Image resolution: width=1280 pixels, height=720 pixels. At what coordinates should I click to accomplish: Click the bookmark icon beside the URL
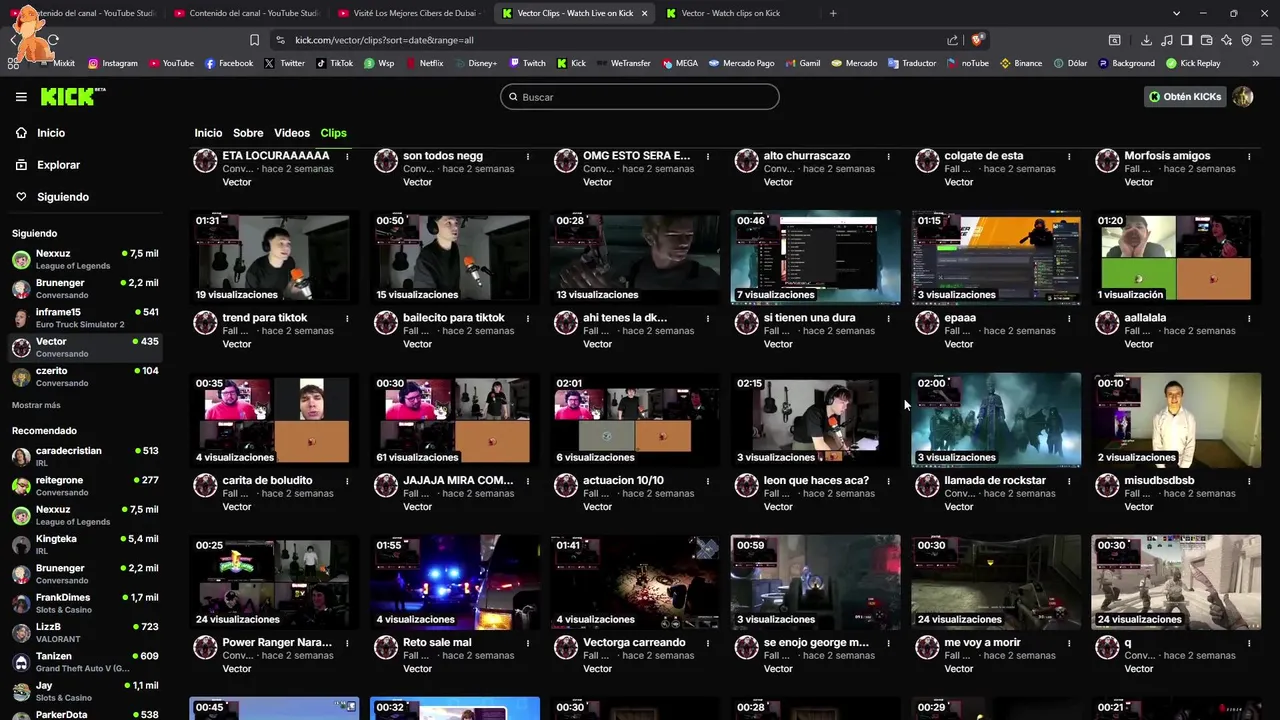pyautogui.click(x=254, y=40)
